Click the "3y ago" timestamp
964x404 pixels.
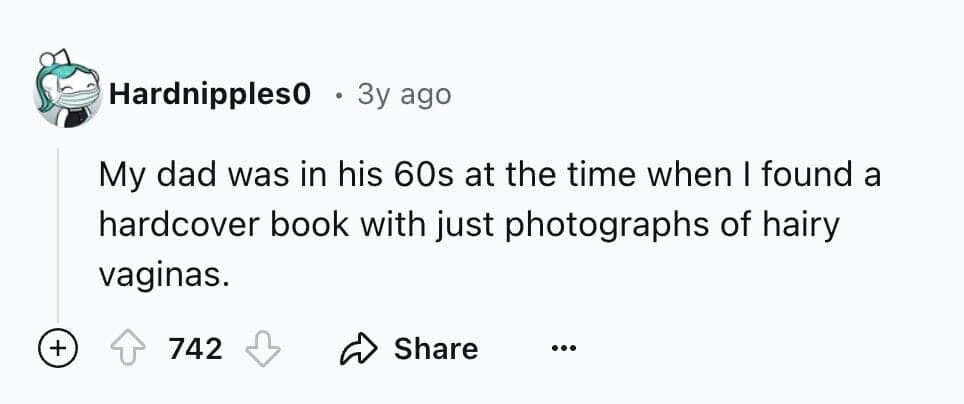404,95
